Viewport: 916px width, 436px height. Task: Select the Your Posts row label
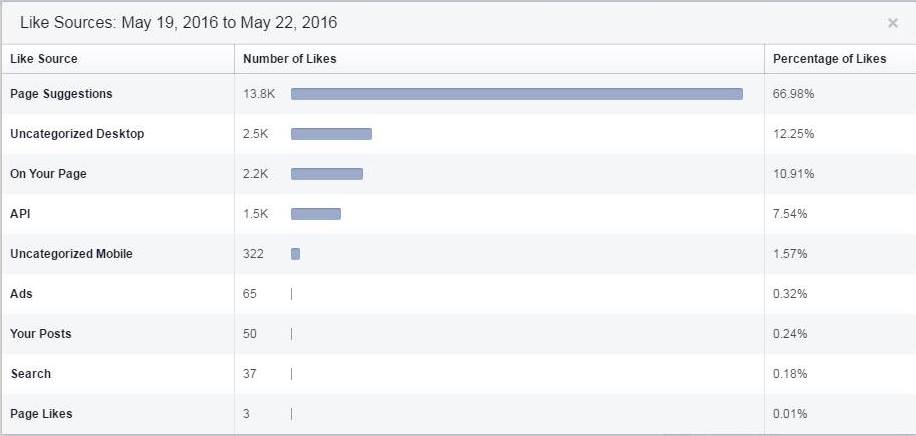coord(40,334)
